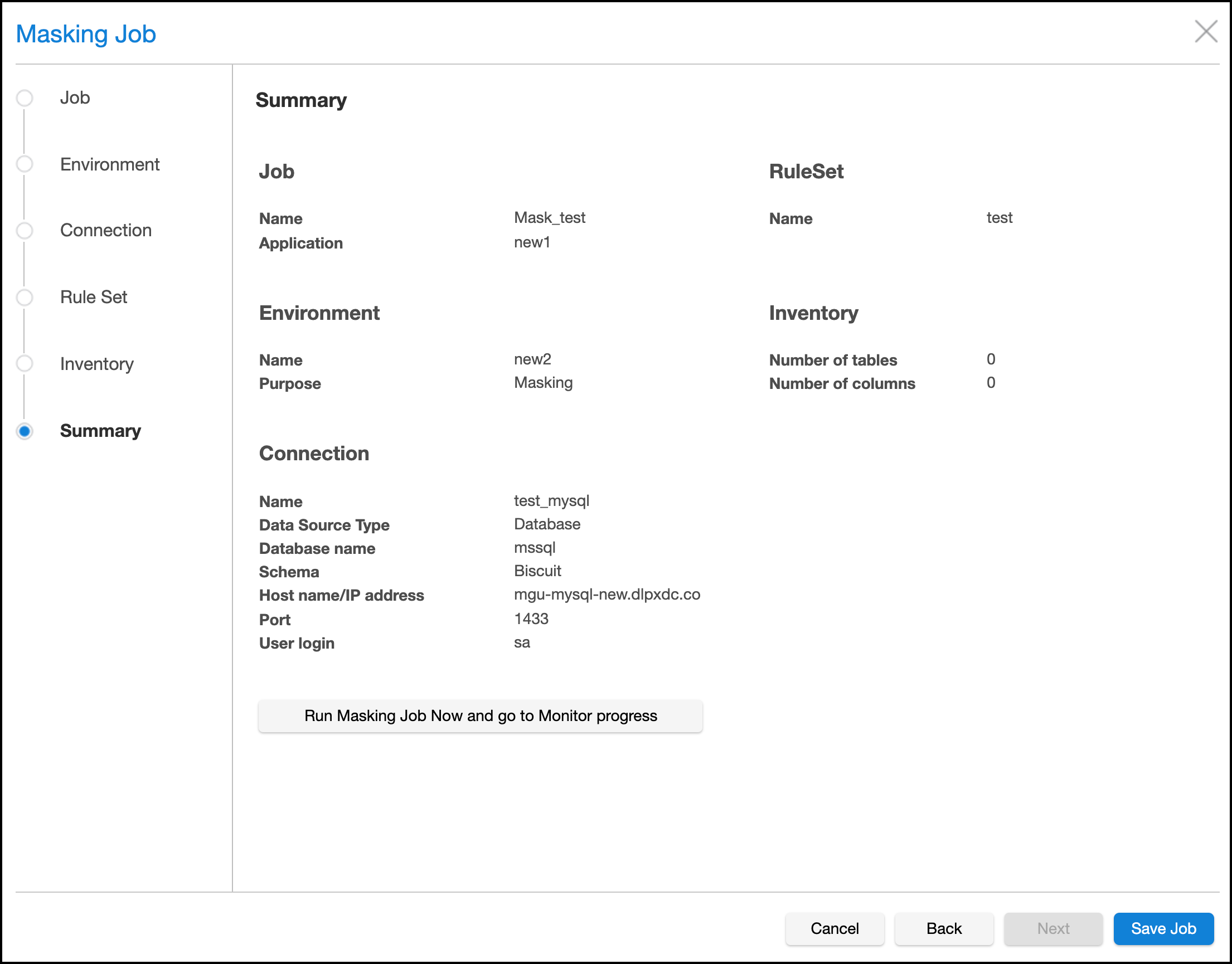Switch to the Connection step label
Viewport: 1232px width, 964px height.
tap(105, 230)
